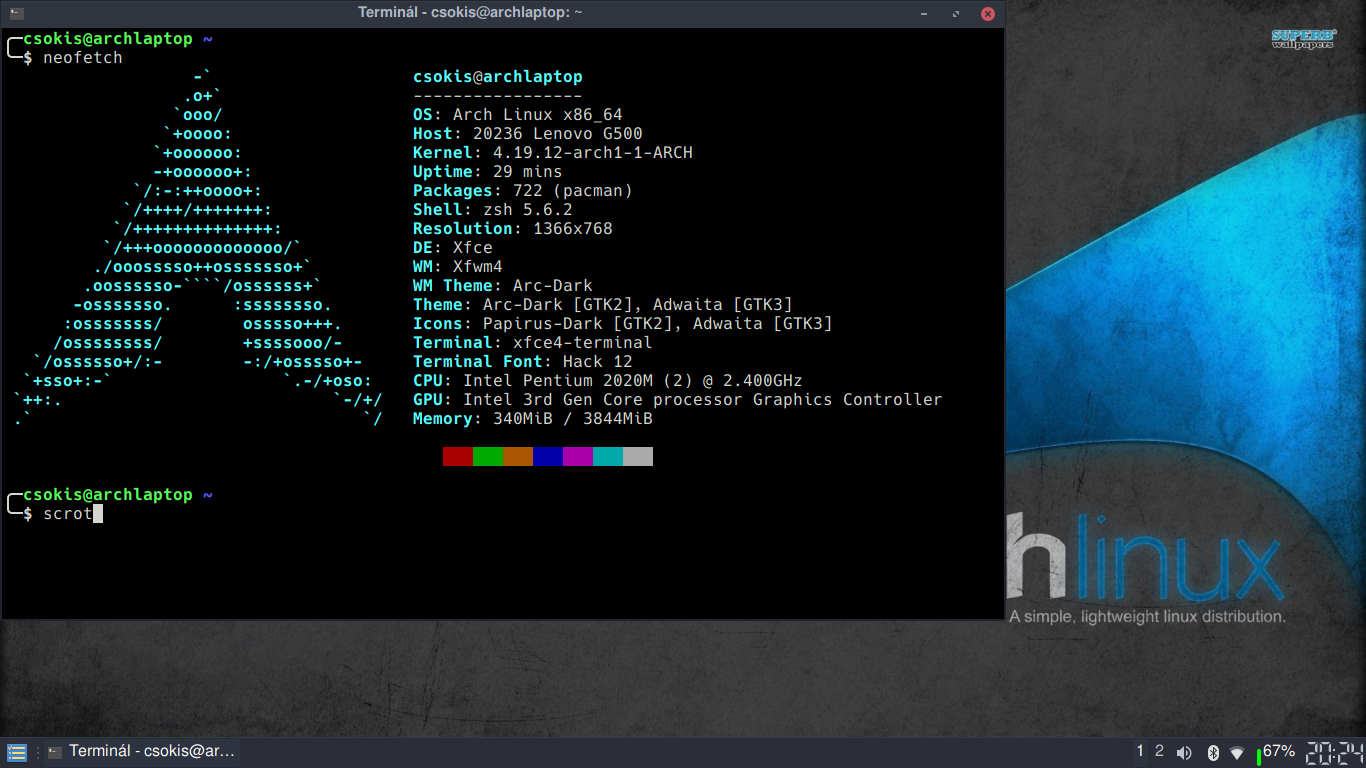Screen dimensions: 1366x768
Task: Click the 'GPU: Intel 3rd Gen Core' line
Action: point(678,400)
